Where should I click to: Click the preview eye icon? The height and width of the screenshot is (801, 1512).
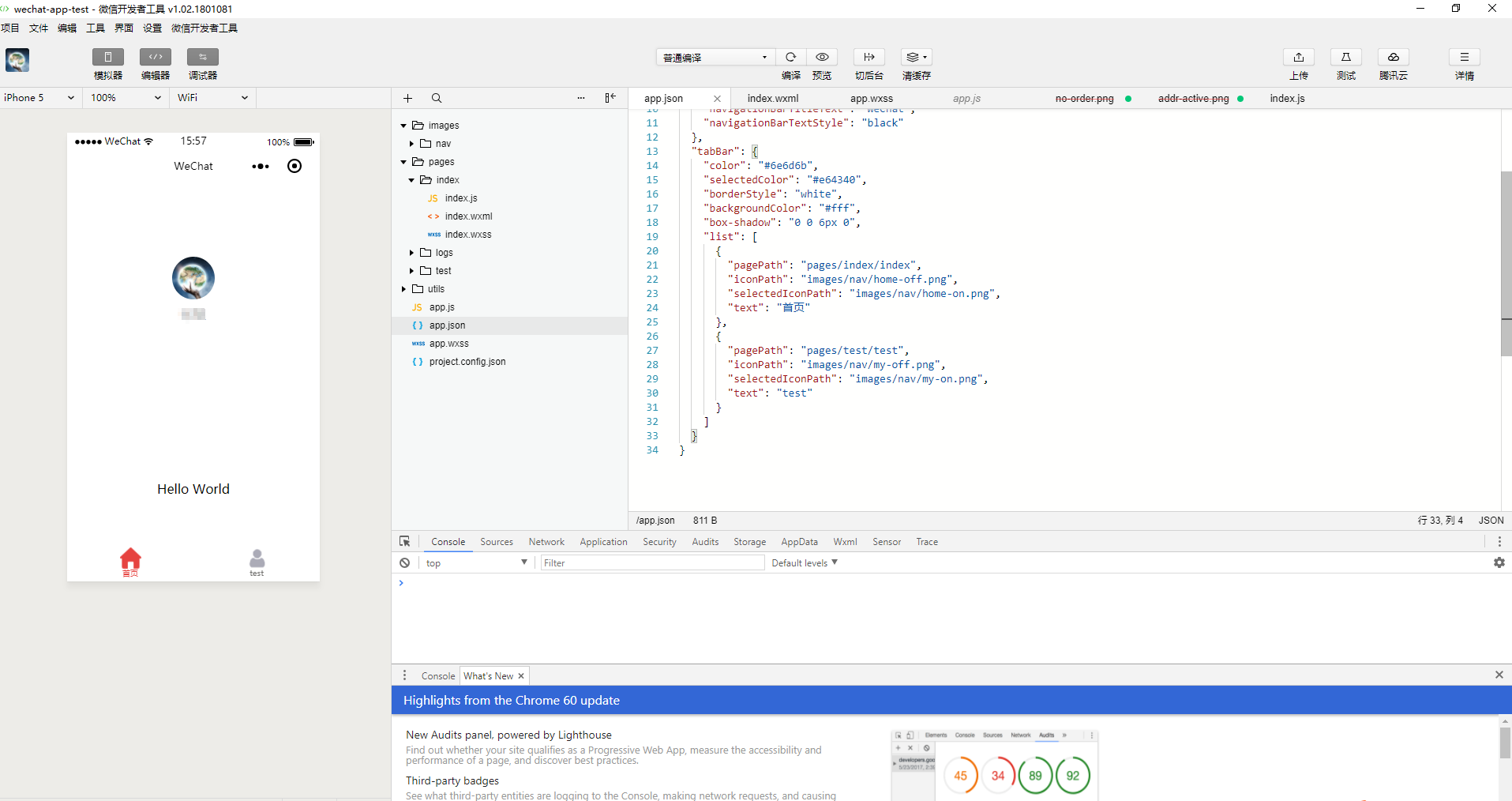[822, 57]
